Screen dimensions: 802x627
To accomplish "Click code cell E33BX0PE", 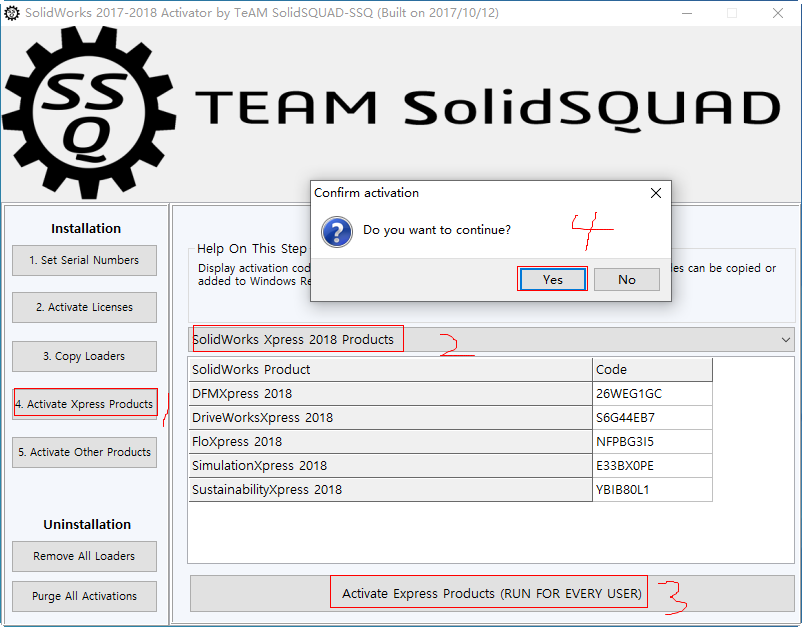I will (652, 465).
